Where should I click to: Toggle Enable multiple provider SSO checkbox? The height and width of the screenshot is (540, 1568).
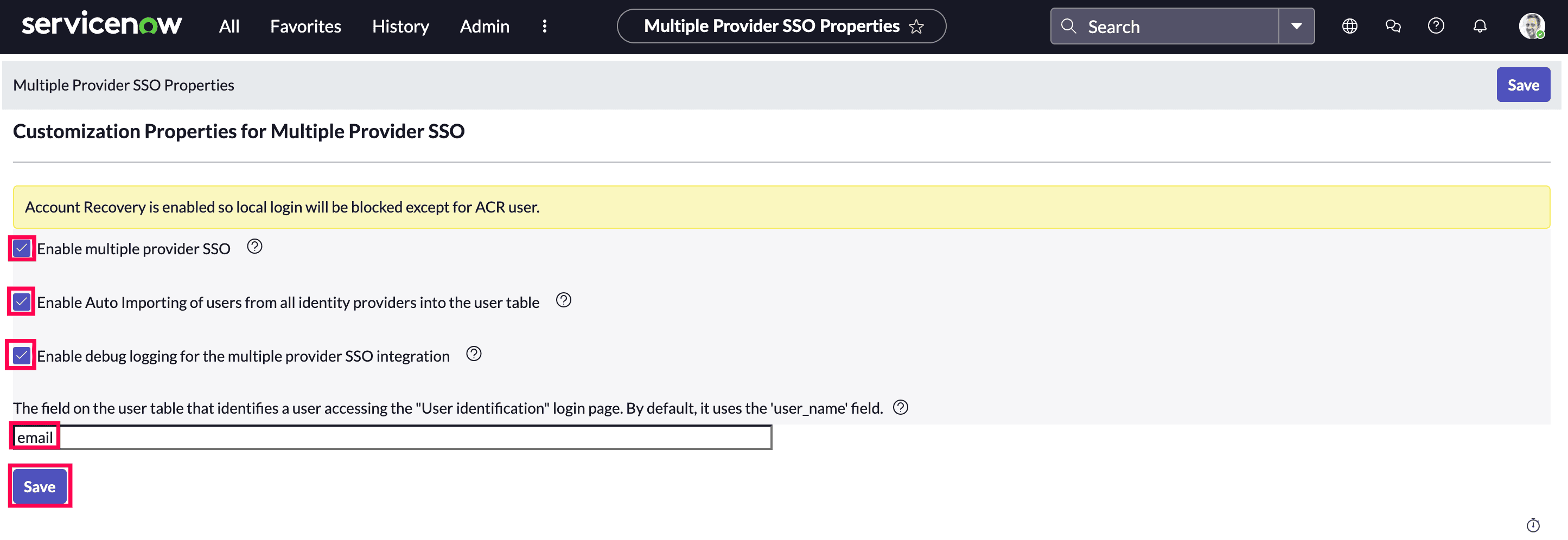click(22, 249)
